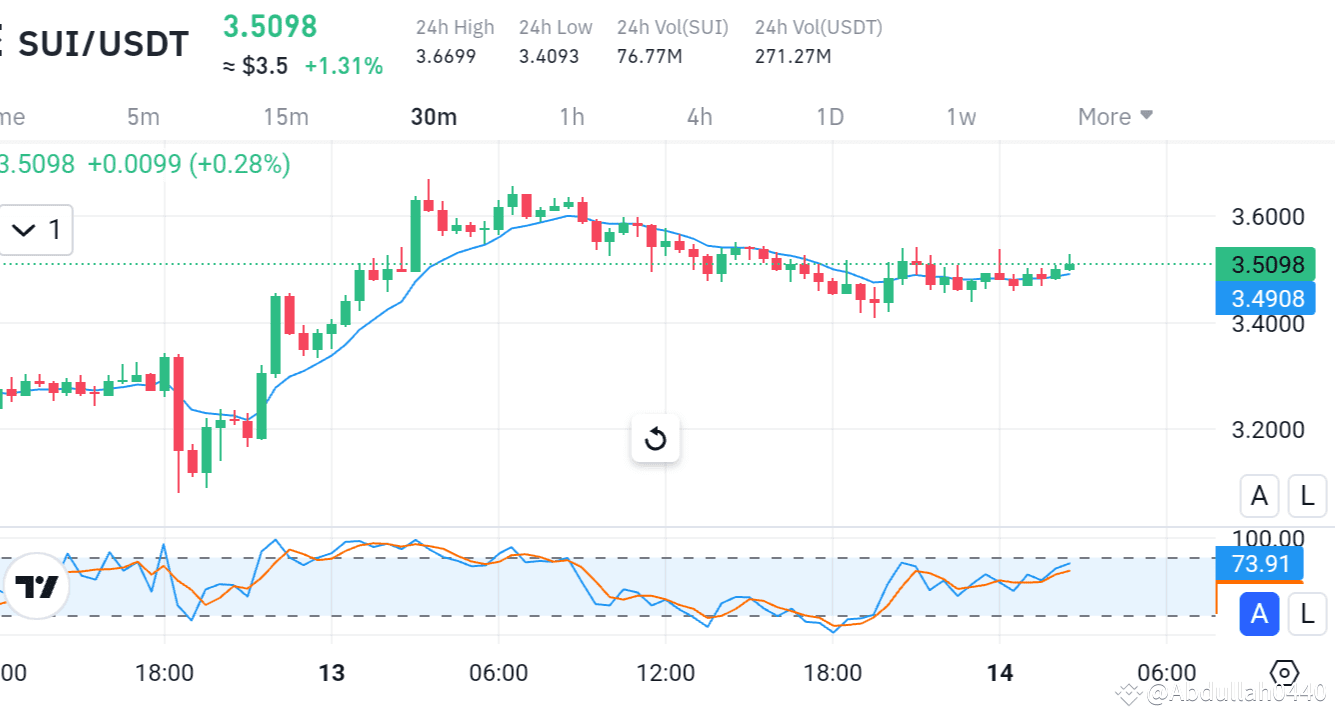Switch to the 1h timeframe

click(x=572, y=116)
